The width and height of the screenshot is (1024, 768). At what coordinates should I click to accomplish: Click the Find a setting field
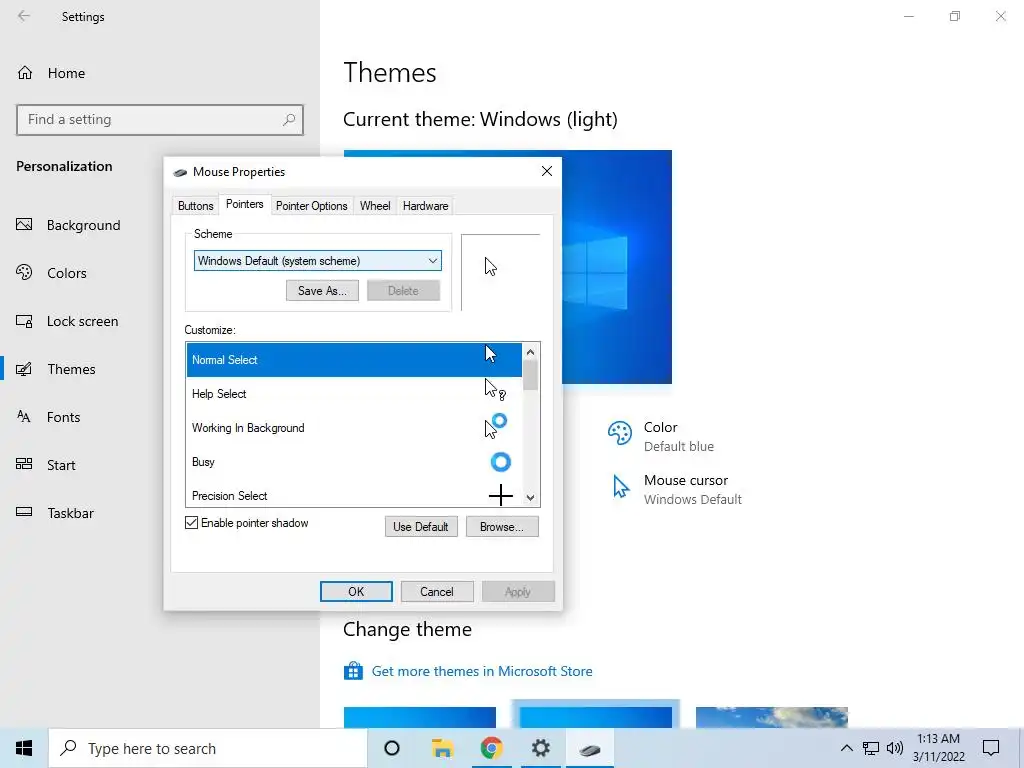pyautogui.click(x=160, y=120)
